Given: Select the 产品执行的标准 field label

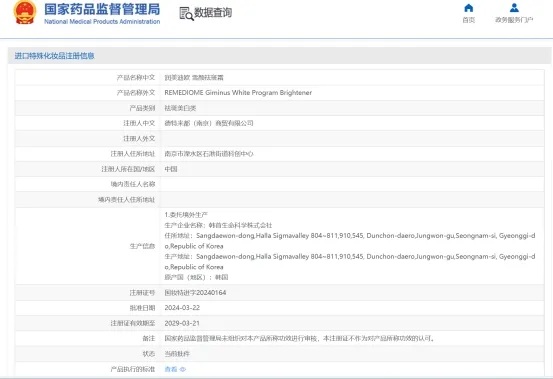Looking at the screenshot, I should pyautogui.click(x=133, y=369).
